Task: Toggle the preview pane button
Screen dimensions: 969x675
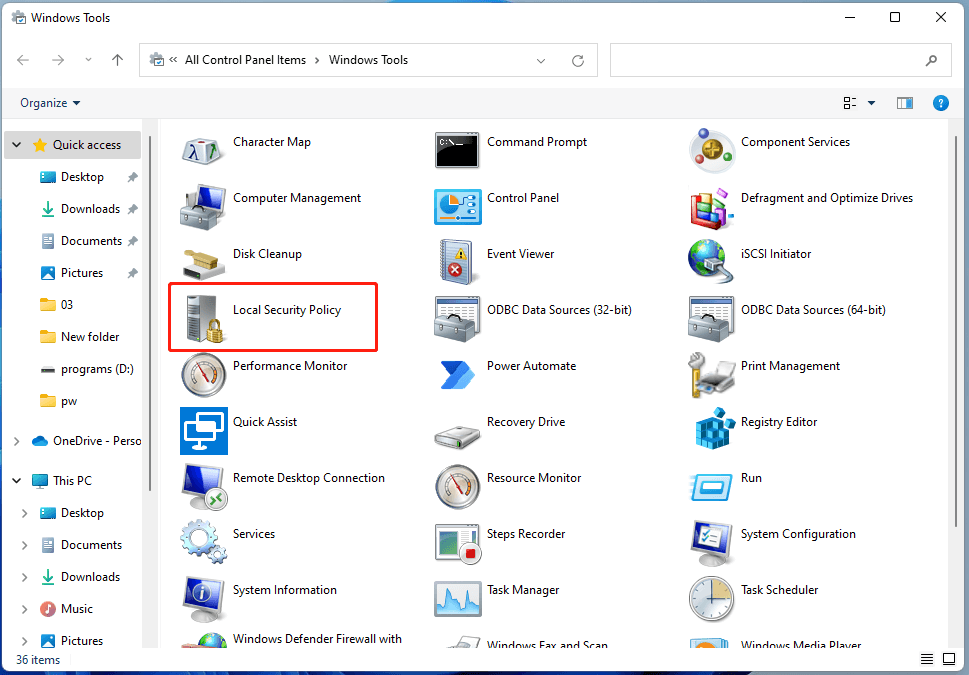Action: click(905, 103)
